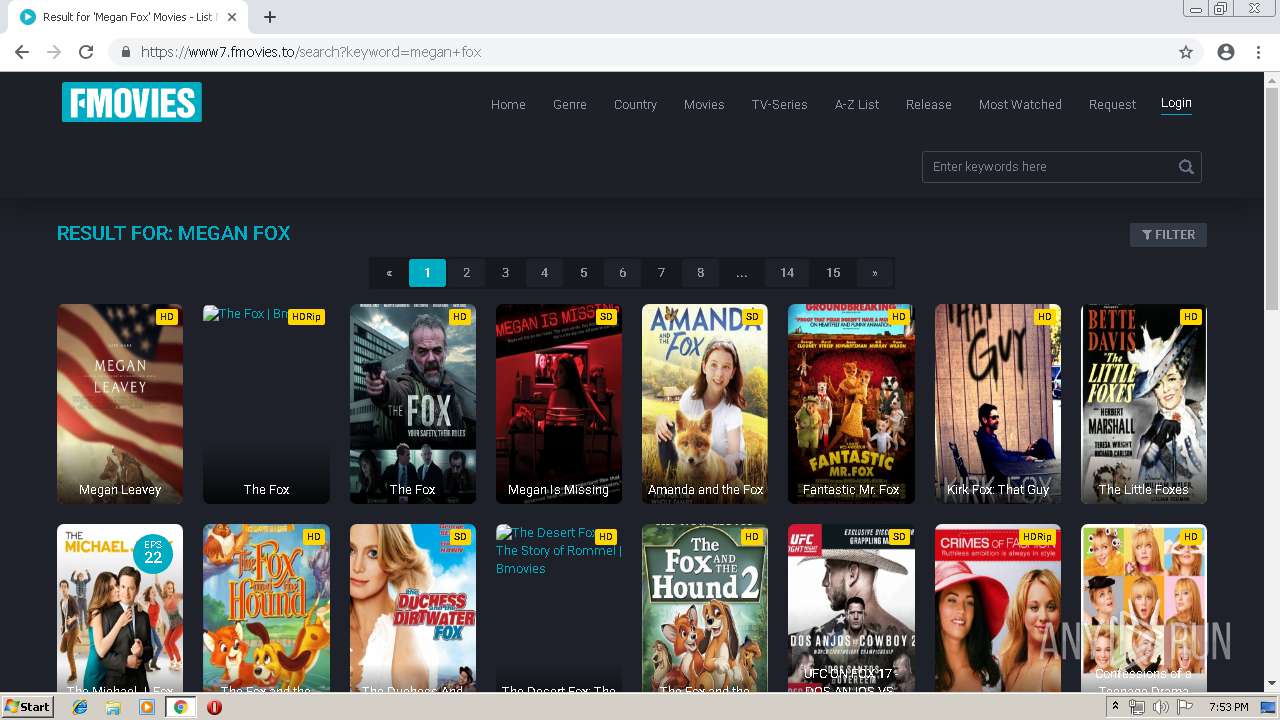Viewport: 1280px width, 720px height.
Task: Show hidden tray icons
Action: (x=1115, y=707)
